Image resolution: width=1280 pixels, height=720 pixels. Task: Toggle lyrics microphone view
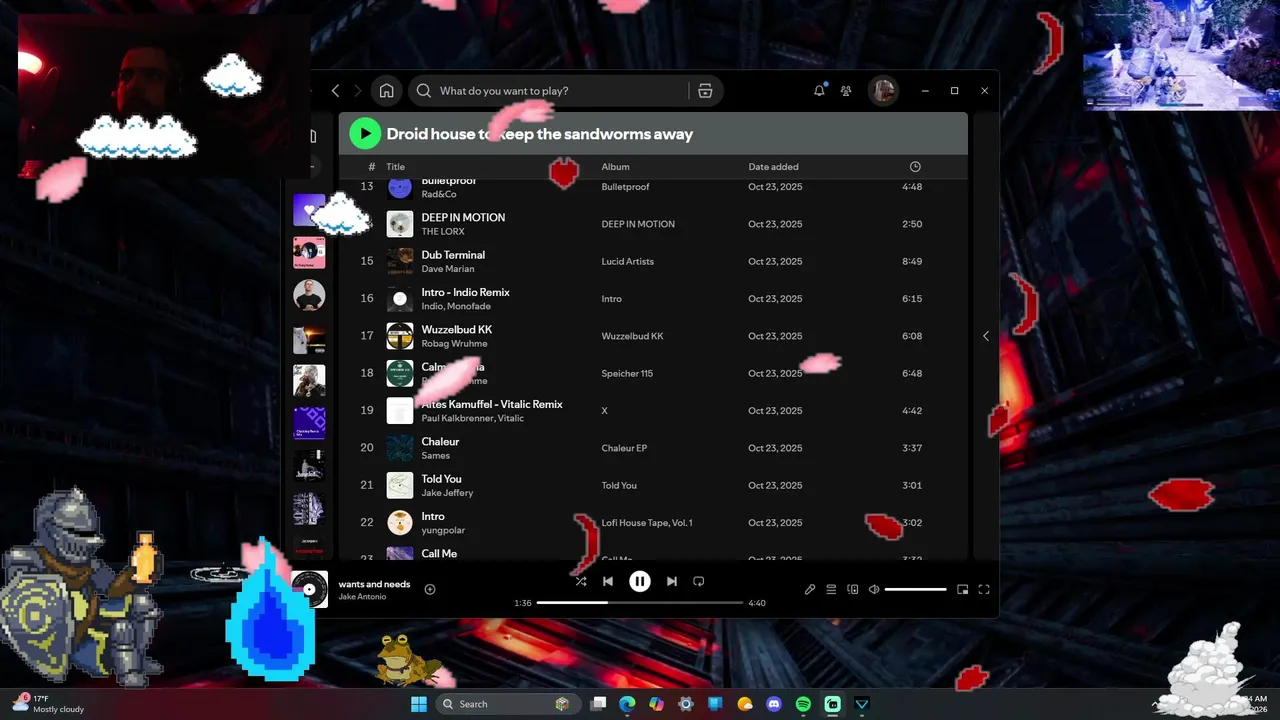click(x=810, y=590)
